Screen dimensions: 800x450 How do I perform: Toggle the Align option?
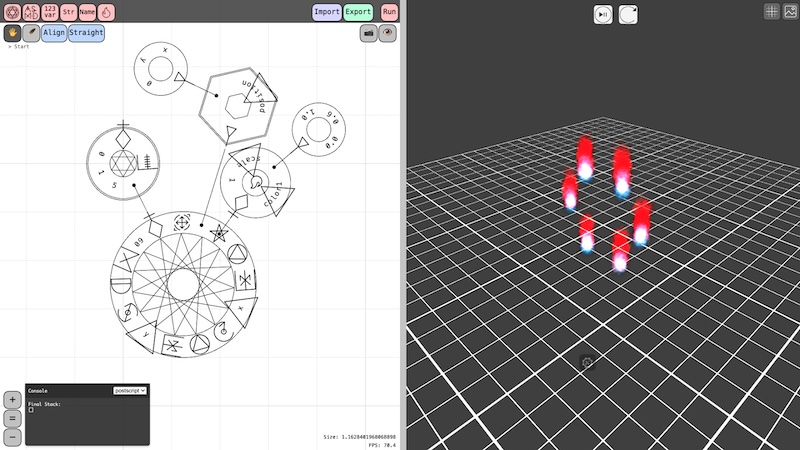54,33
